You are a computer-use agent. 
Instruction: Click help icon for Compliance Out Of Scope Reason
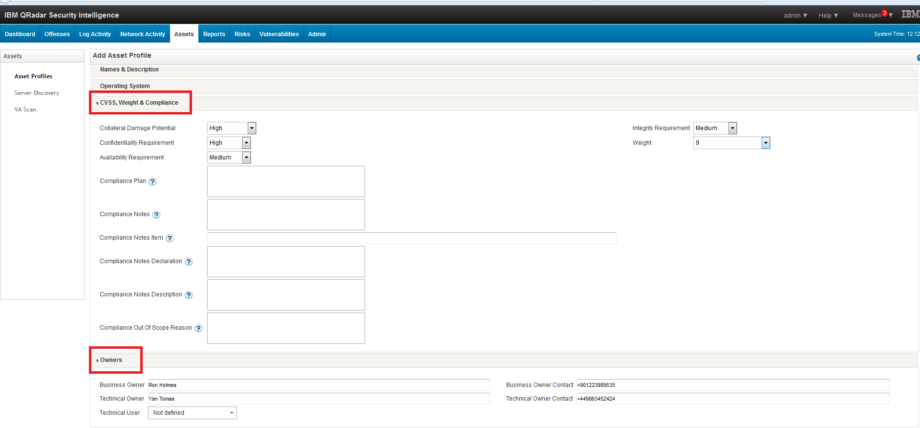point(199,328)
